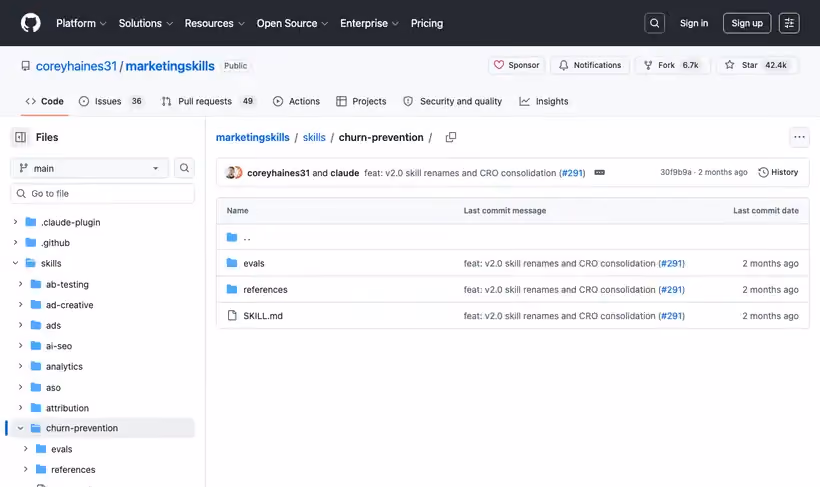Open the header appearance settings icon
The image size is (820, 487).
789,23
